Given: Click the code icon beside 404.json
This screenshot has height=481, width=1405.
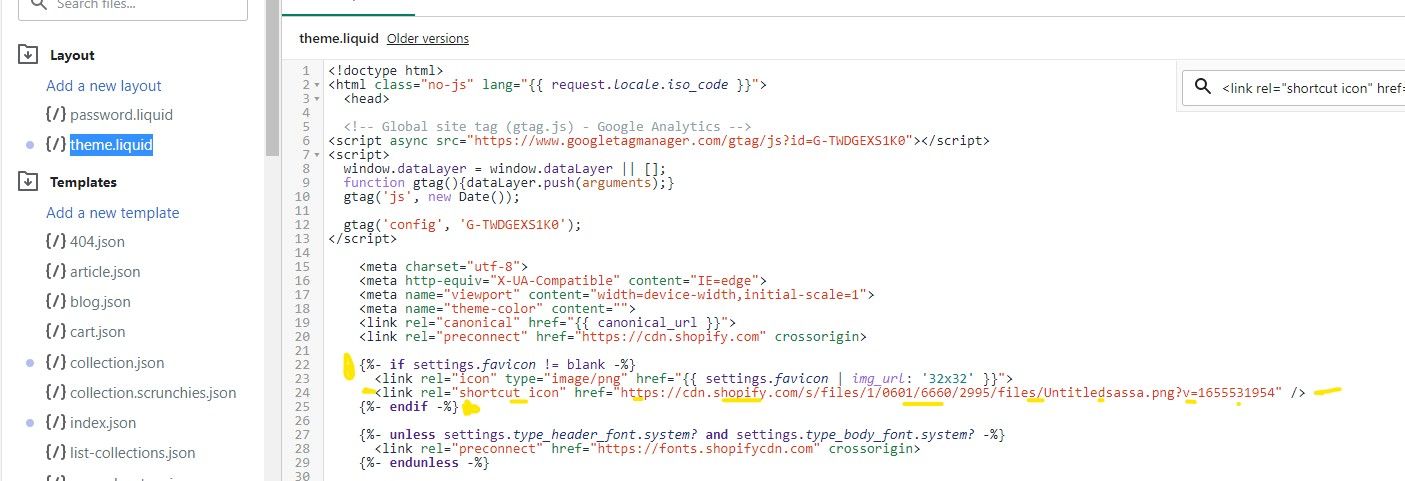Looking at the screenshot, I should (55, 242).
